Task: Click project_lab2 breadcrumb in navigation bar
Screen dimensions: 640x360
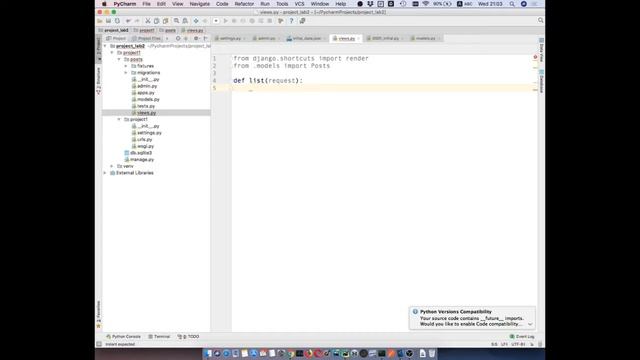Action: pos(113,30)
